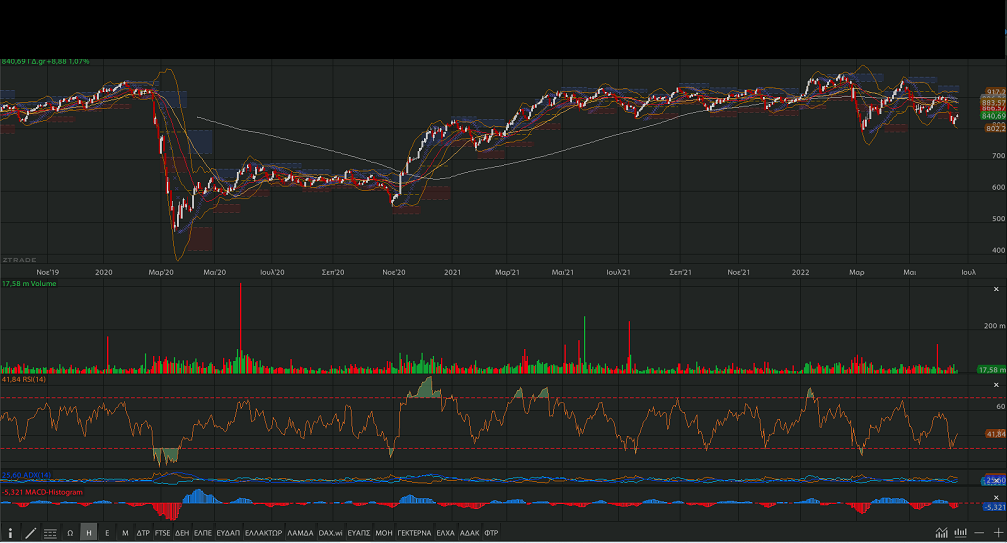Open the ΕΛΛΑΚΤΩΡ symbol tab
This screenshot has height=543, width=1007.
tap(263, 533)
